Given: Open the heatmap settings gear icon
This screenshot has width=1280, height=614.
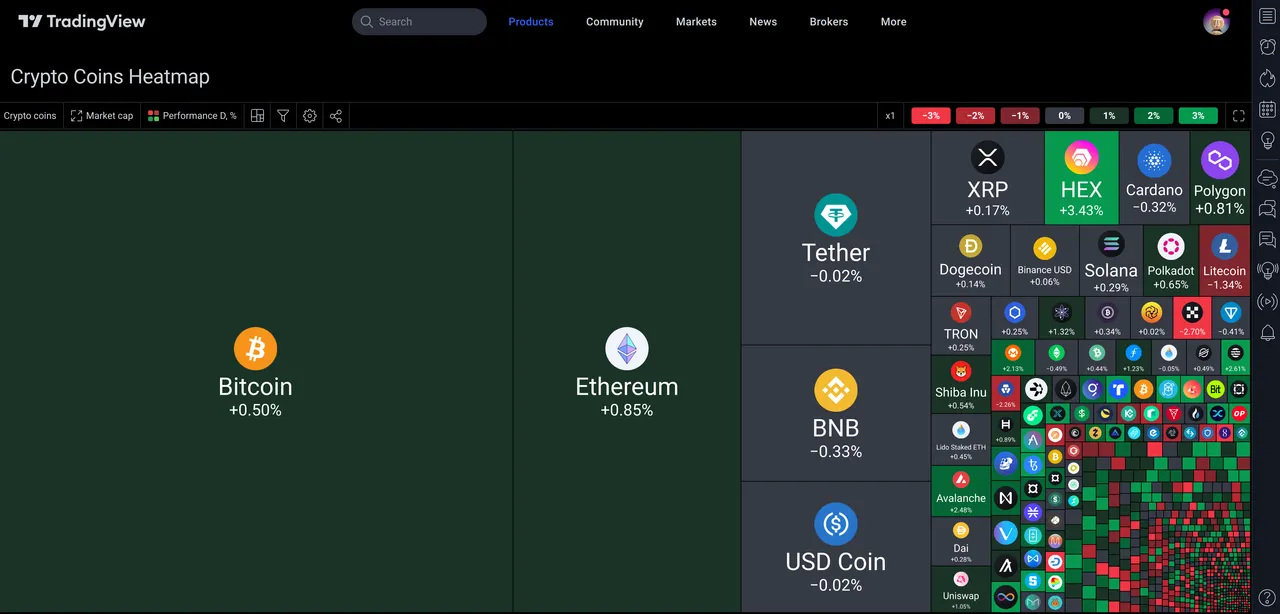Looking at the screenshot, I should pos(310,116).
